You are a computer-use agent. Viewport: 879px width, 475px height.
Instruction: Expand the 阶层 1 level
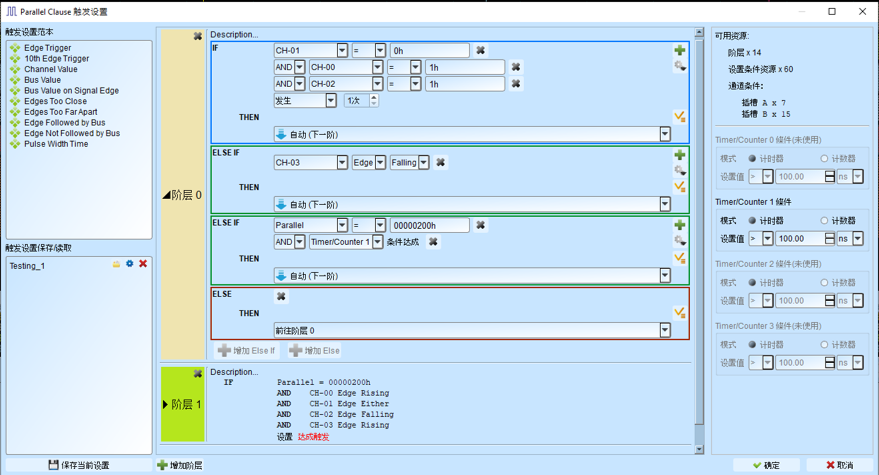point(166,405)
